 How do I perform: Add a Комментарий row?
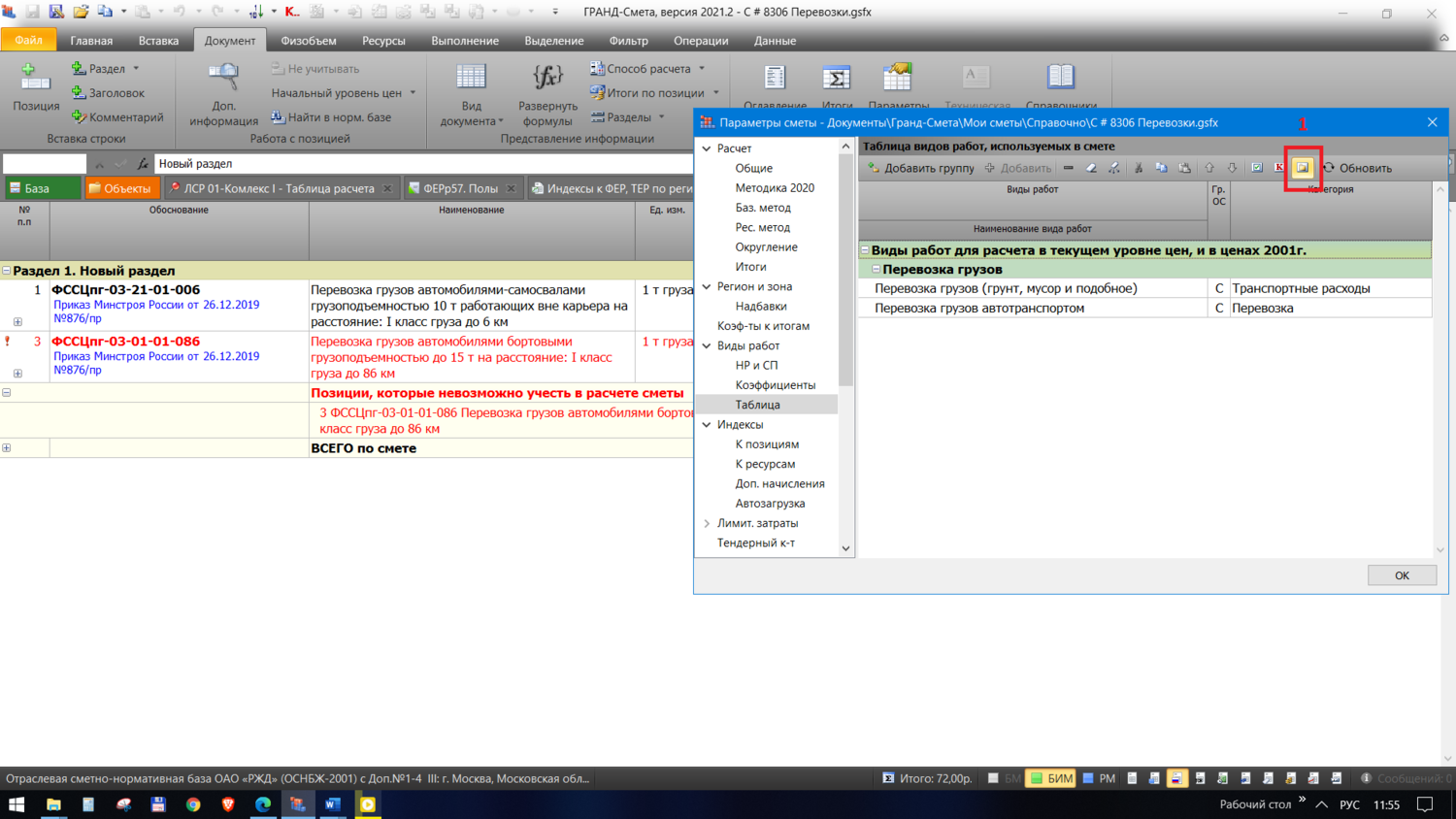pos(116,117)
